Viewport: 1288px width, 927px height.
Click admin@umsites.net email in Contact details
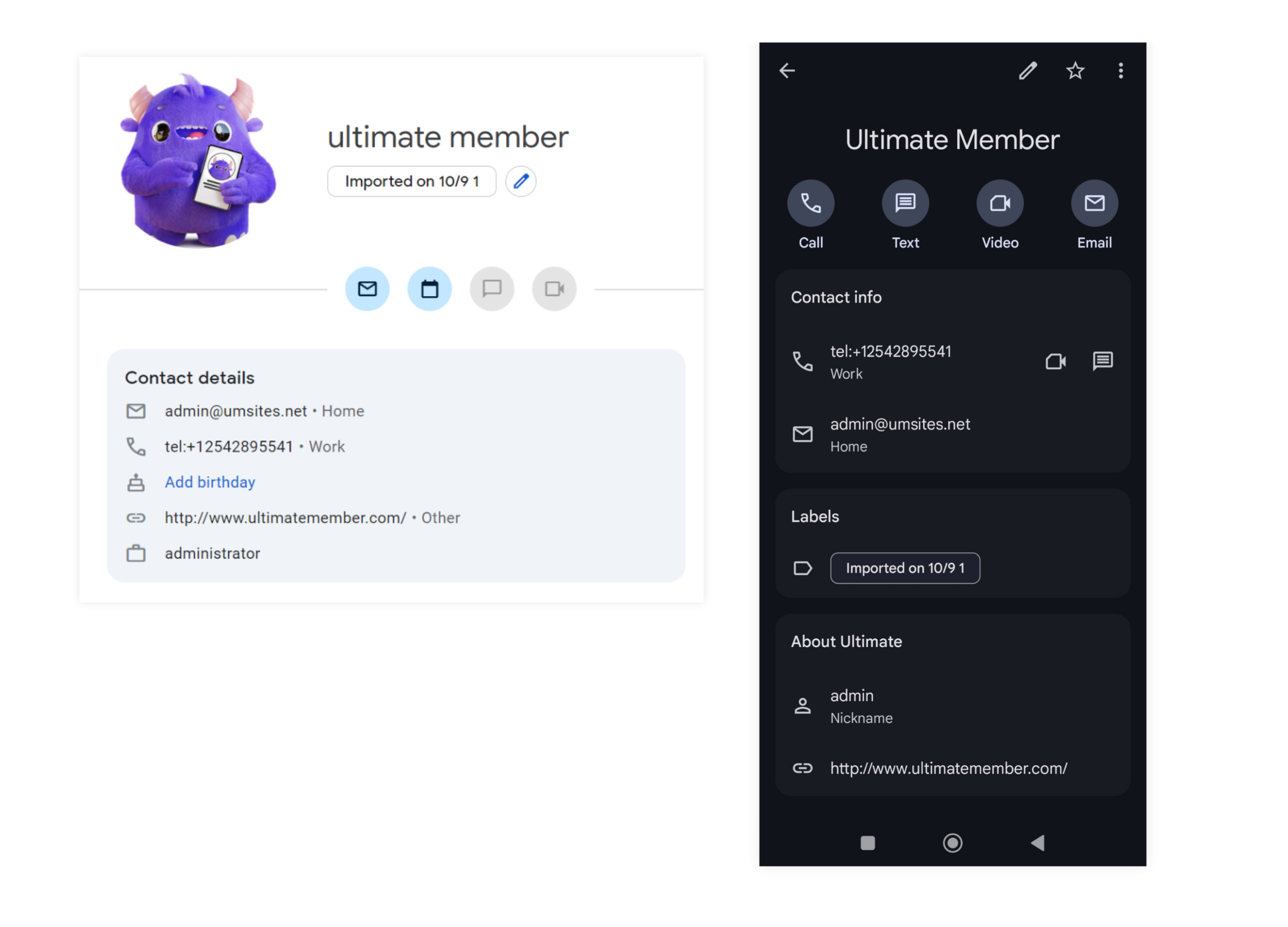[x=235, y=411]
